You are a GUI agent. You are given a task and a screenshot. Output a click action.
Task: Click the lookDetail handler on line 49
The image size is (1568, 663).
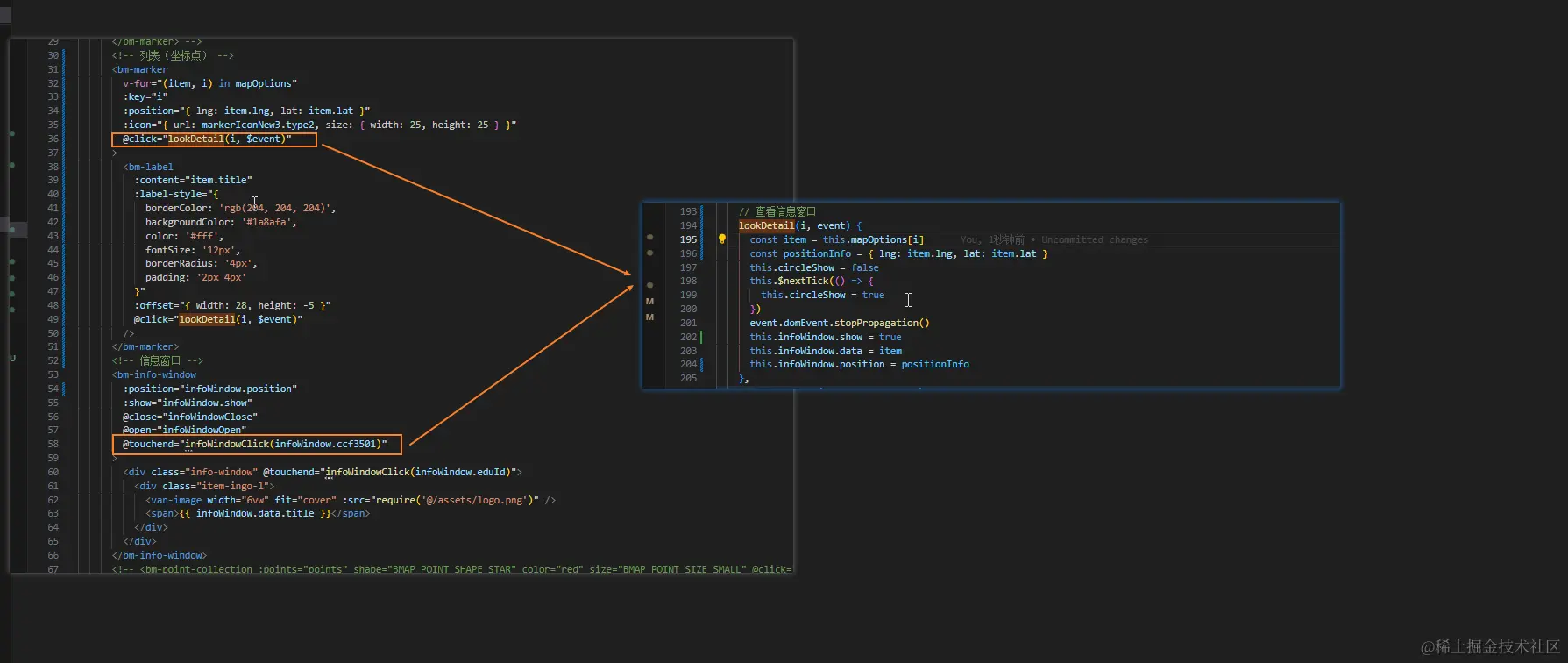tap(208, 319)
